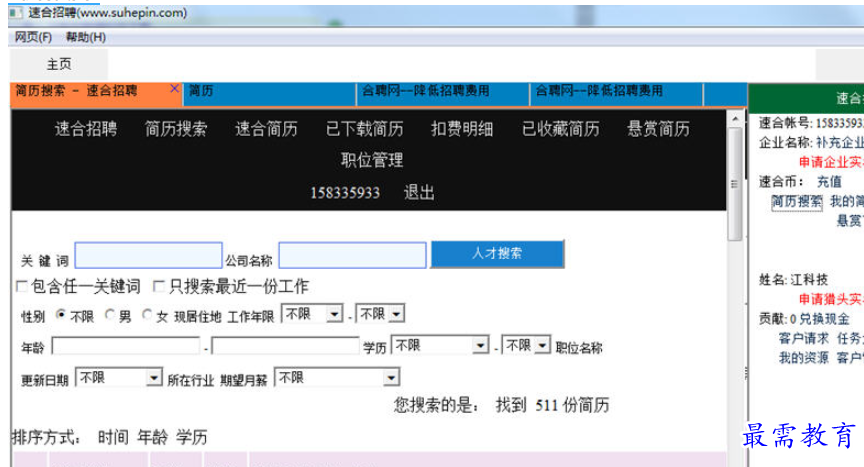Check 包含任一关键词 checkbox
This screenshot has width=864, height=467.
coord(21,286)
